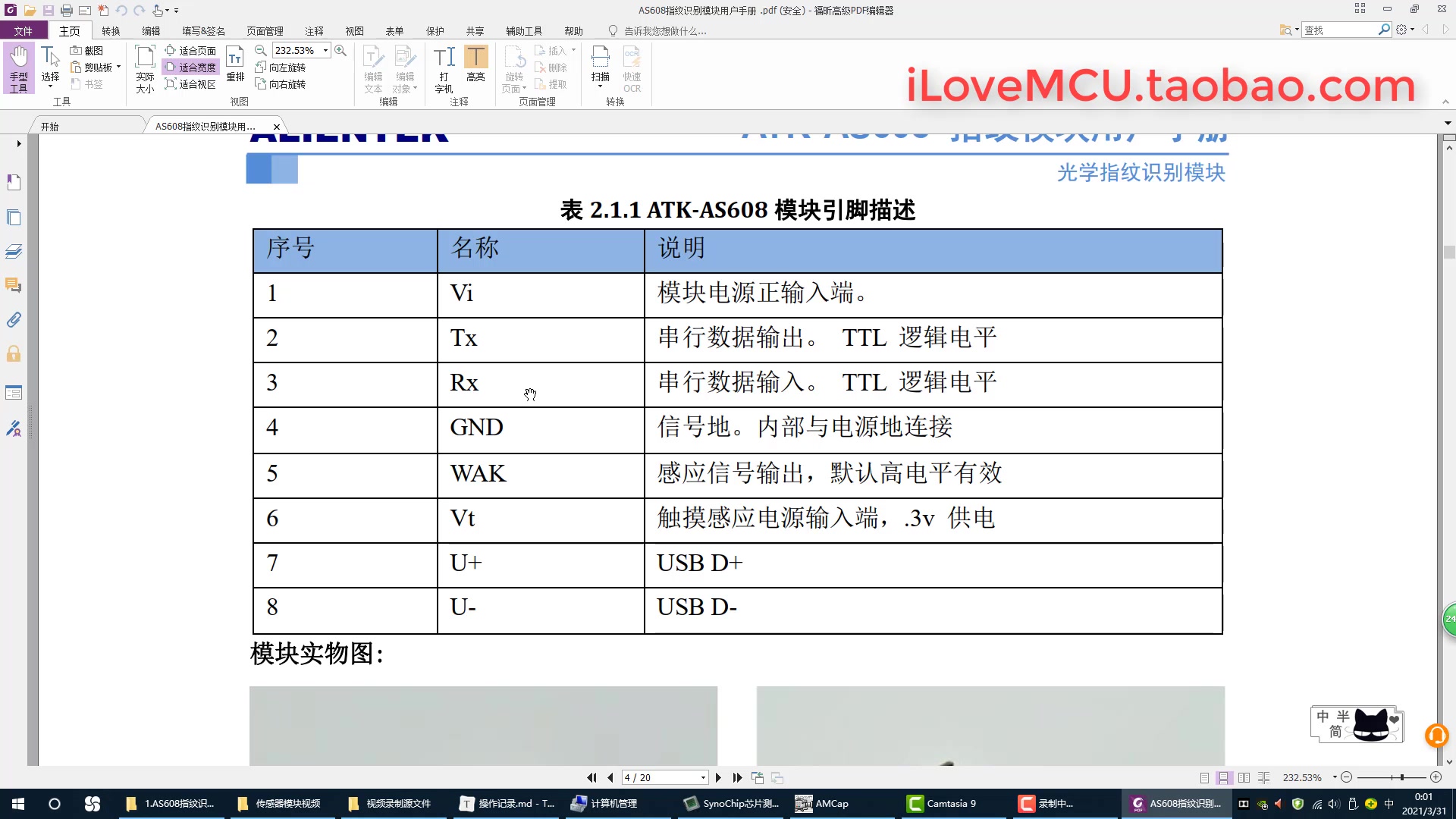The width and height of the screenshot is (1456, 819).
Task: Expand the quick access customize arrow
Action: click(176, 11)
